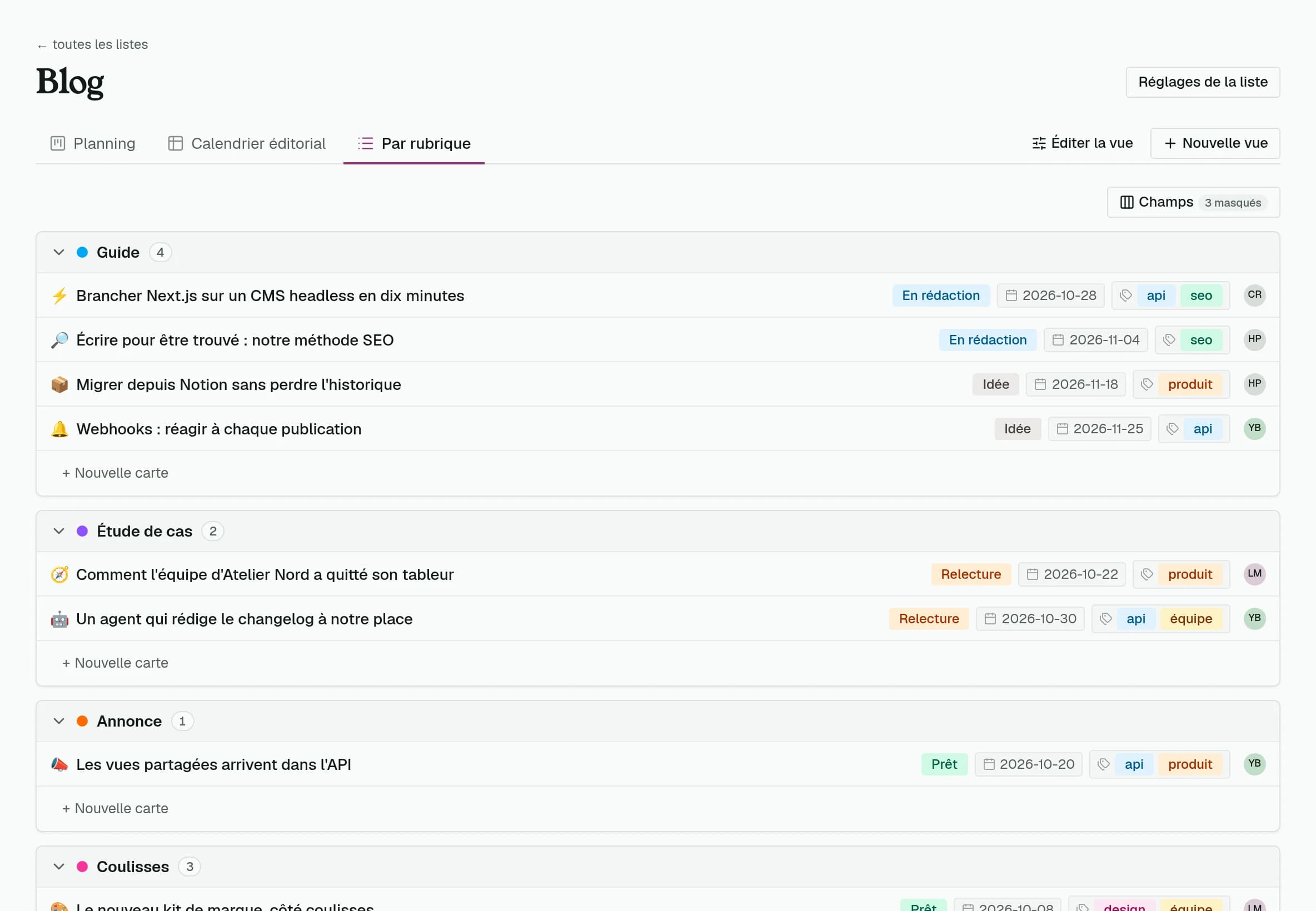
Task: Click the blue color dot of the Guide group
Action: pos(82,252)
